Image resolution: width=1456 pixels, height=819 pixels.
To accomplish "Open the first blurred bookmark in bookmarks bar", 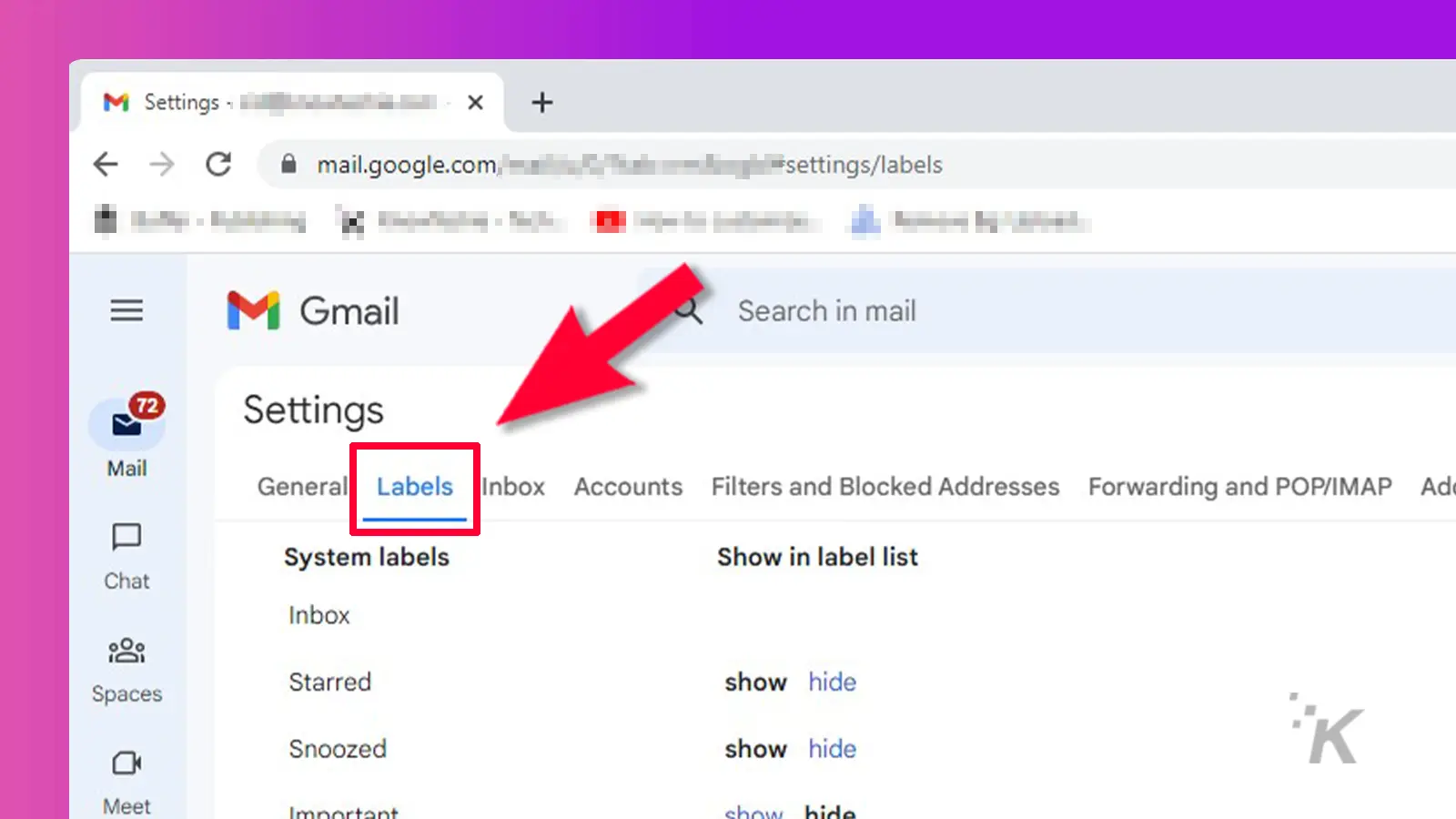I will [201, 220].
